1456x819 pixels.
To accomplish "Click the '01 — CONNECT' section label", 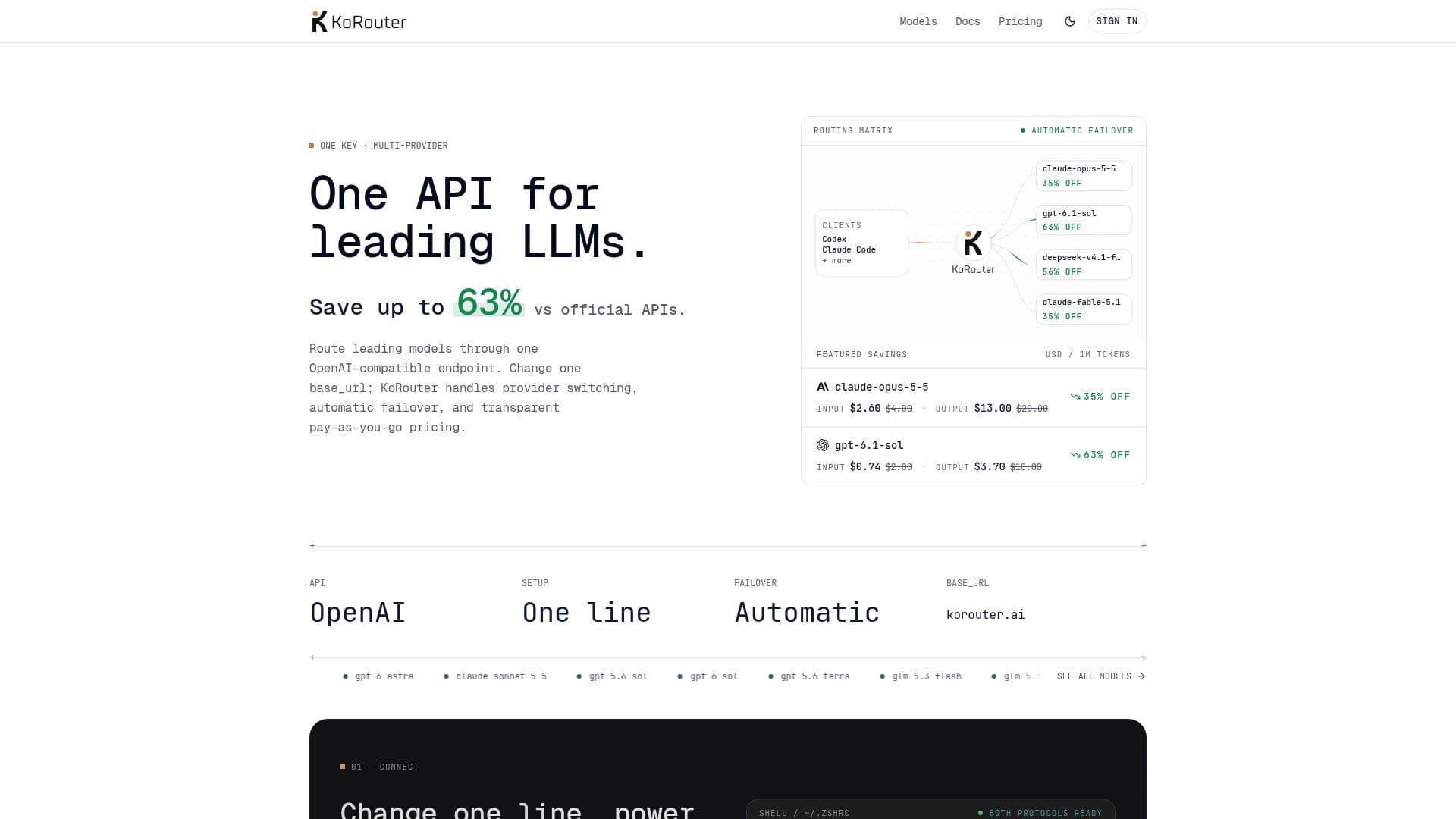I will pos(379,767).
